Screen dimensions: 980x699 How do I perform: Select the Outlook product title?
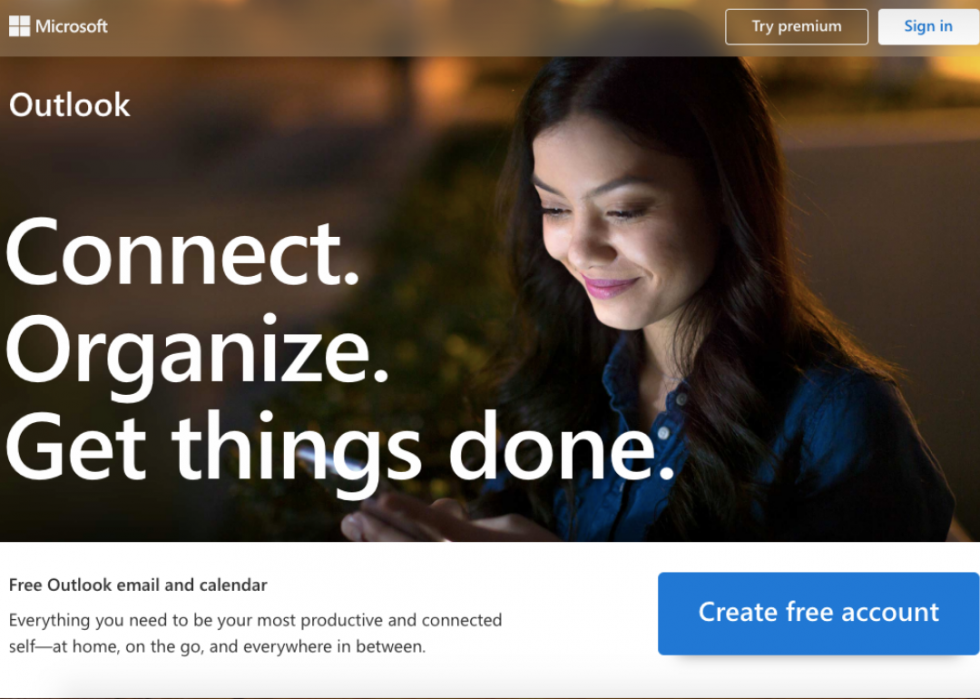[69, 105]
